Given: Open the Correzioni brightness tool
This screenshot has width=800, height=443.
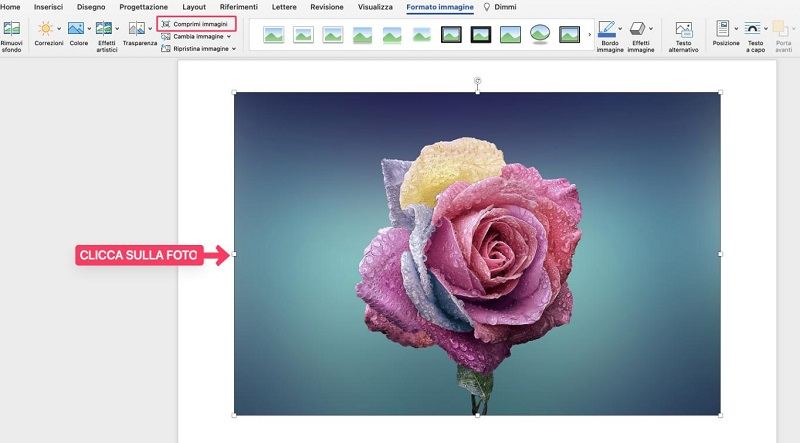Looking at the screenshot, I should click(x=45, y=29).
